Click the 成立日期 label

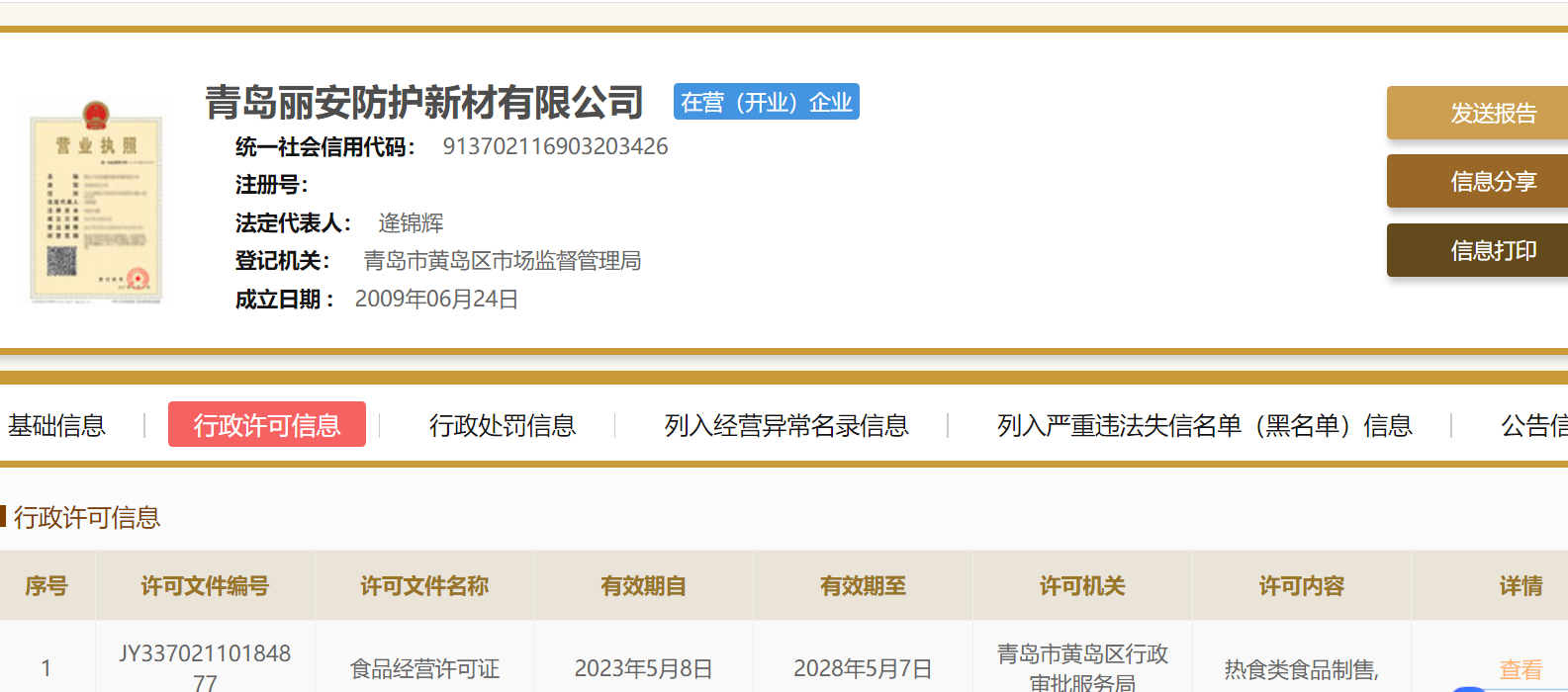click(285, 299)
